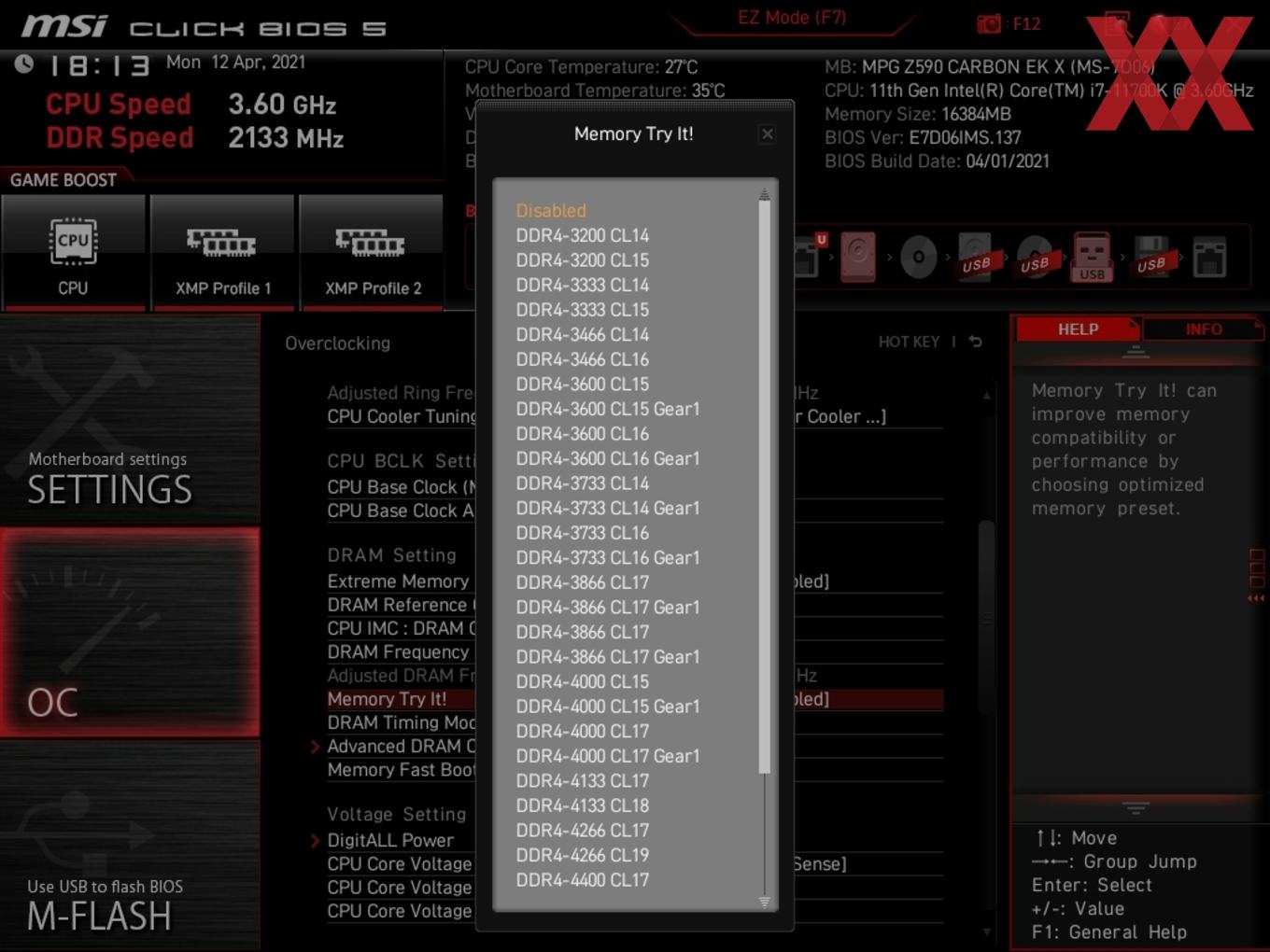Select DDR4-4000 CL17 Gear1 preset
The height and width of the screenshot is (952, 1270).
pyautogui.click(x=608, y=756)
